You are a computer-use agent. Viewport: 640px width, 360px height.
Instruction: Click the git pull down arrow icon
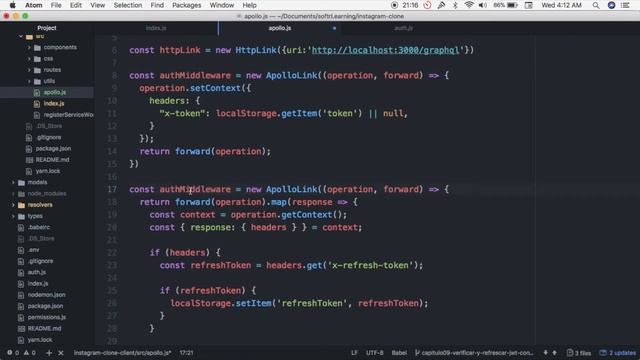(545, 353)
